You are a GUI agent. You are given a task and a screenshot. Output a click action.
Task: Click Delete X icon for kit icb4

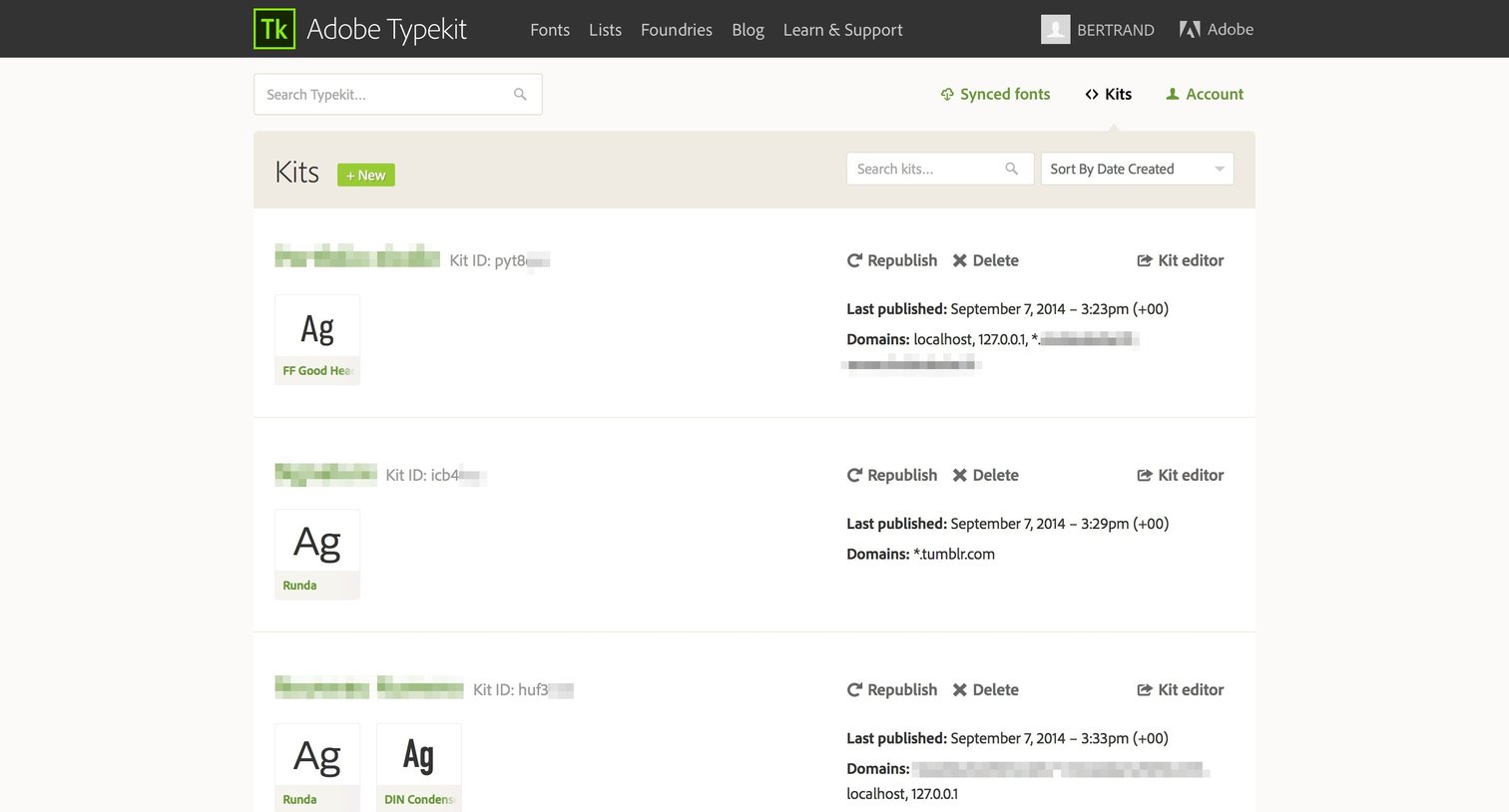click(959, 475)
